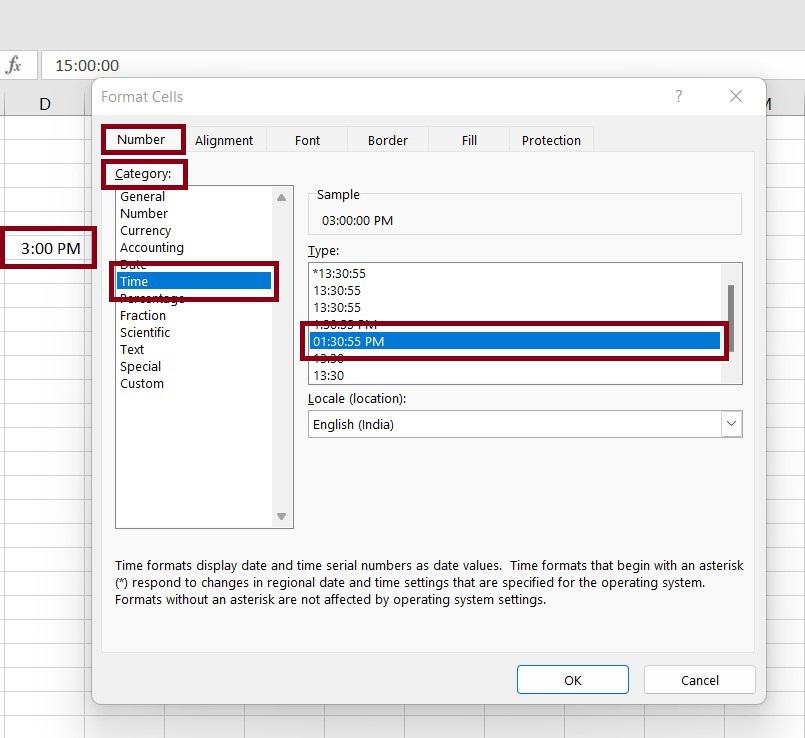
Task: Open the Font tab
Action: click(x=307, y=140)
